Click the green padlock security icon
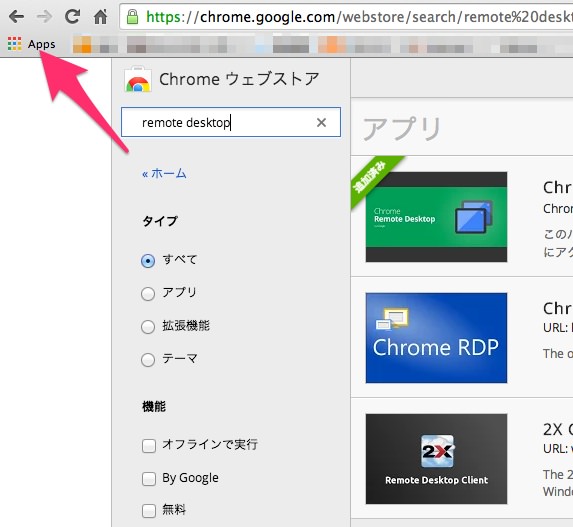The height and width of the screenshot is (527, 573). tap(132, 17)
